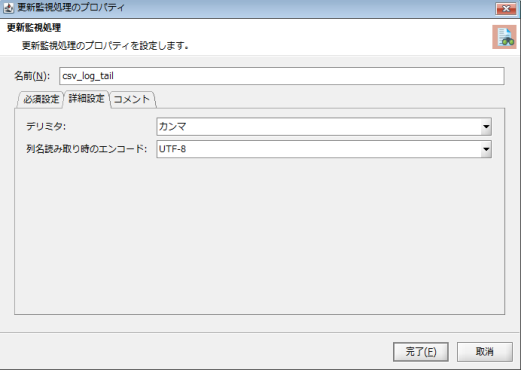
Task: Click the UTF-8 combo box field
Action: pyautogui.click(x=324, y=149)
